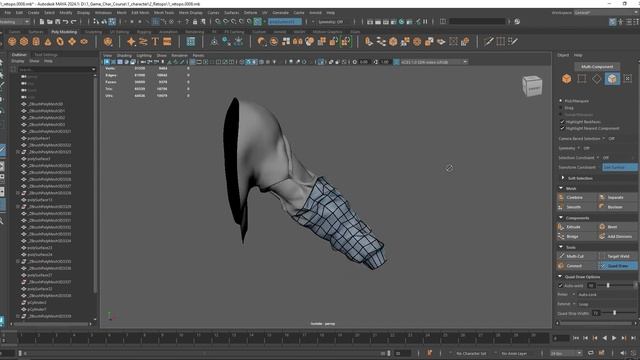Open the outliner search filter dropdown
Image resolution: width=640 pixels, height=360 pixels.
tap(93, 69)
